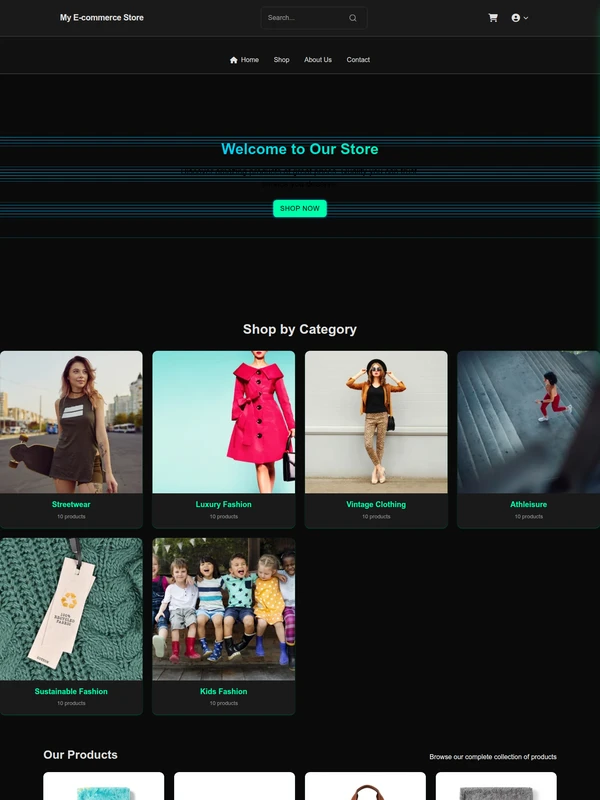Click the Our Products heading
The width and height of the screenshot is (600, 800).
pyautogui.click(x=80, y=755)
